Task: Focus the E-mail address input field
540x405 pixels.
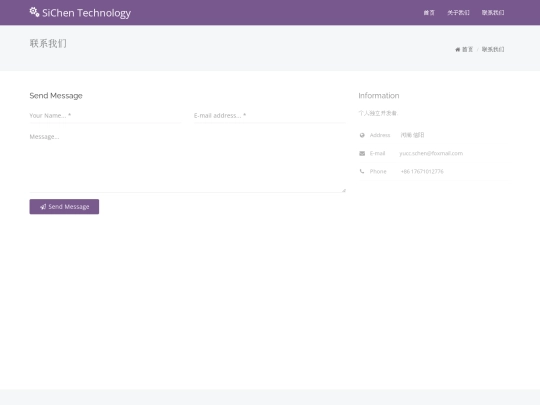Action: pyautogui.click(x=270, y=116)
